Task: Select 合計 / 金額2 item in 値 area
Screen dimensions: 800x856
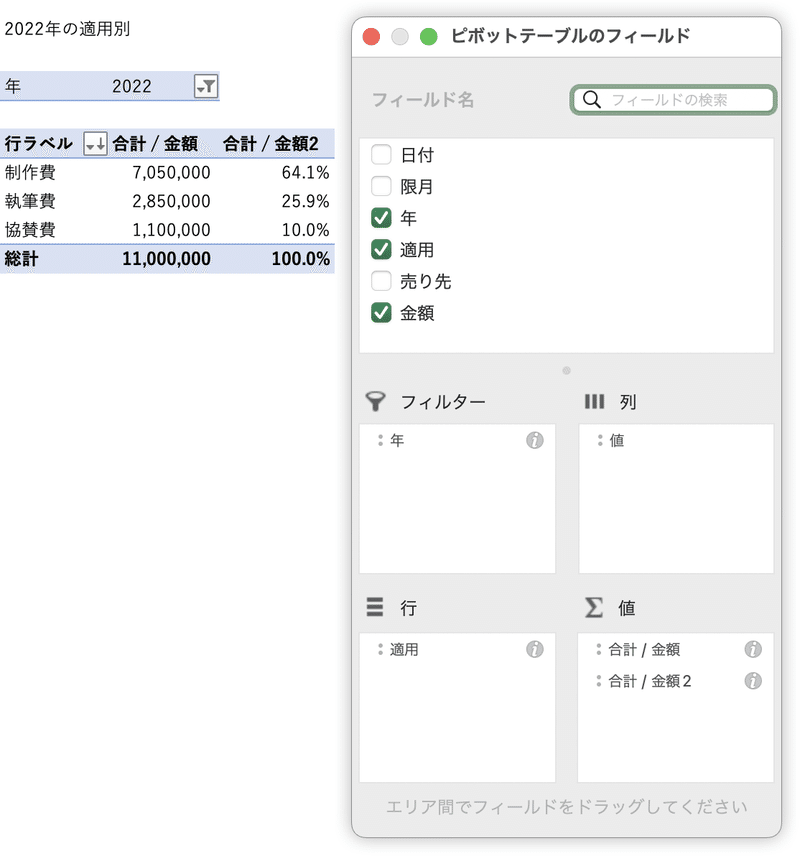Action: 676,681
